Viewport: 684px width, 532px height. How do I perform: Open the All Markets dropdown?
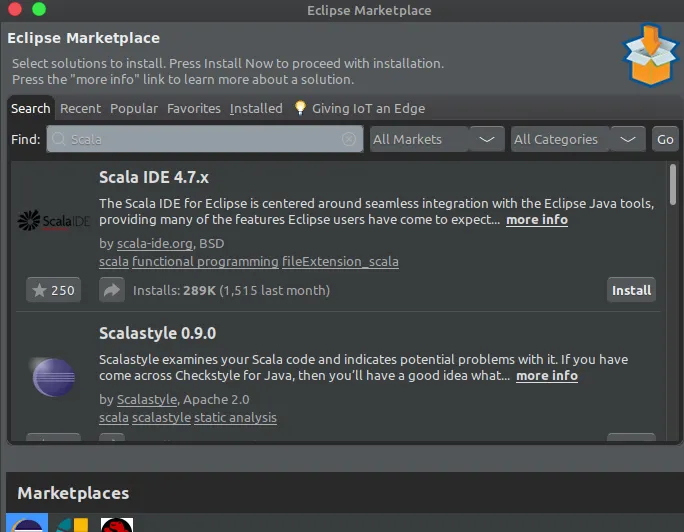pyautogui.click(x=437, y=139)
